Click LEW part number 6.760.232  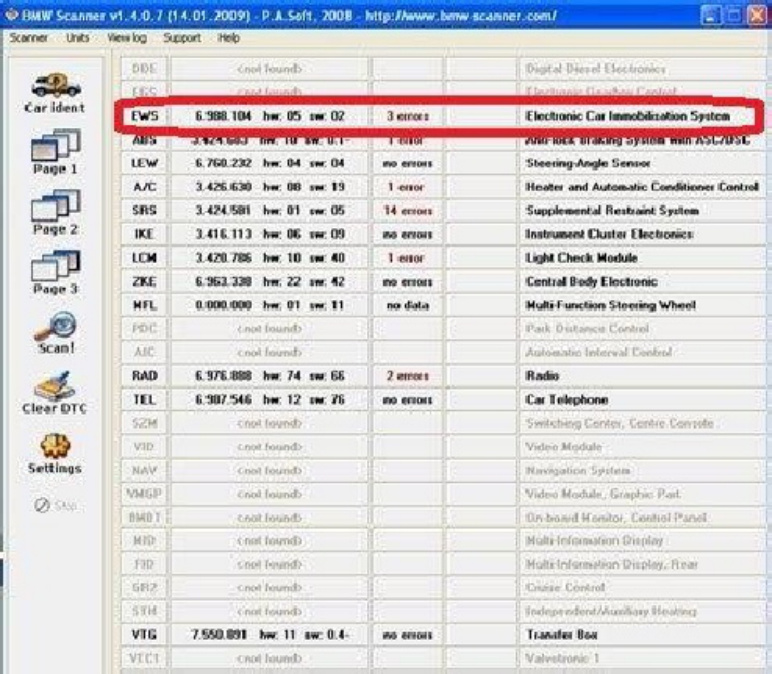click(x=223, y=163)
